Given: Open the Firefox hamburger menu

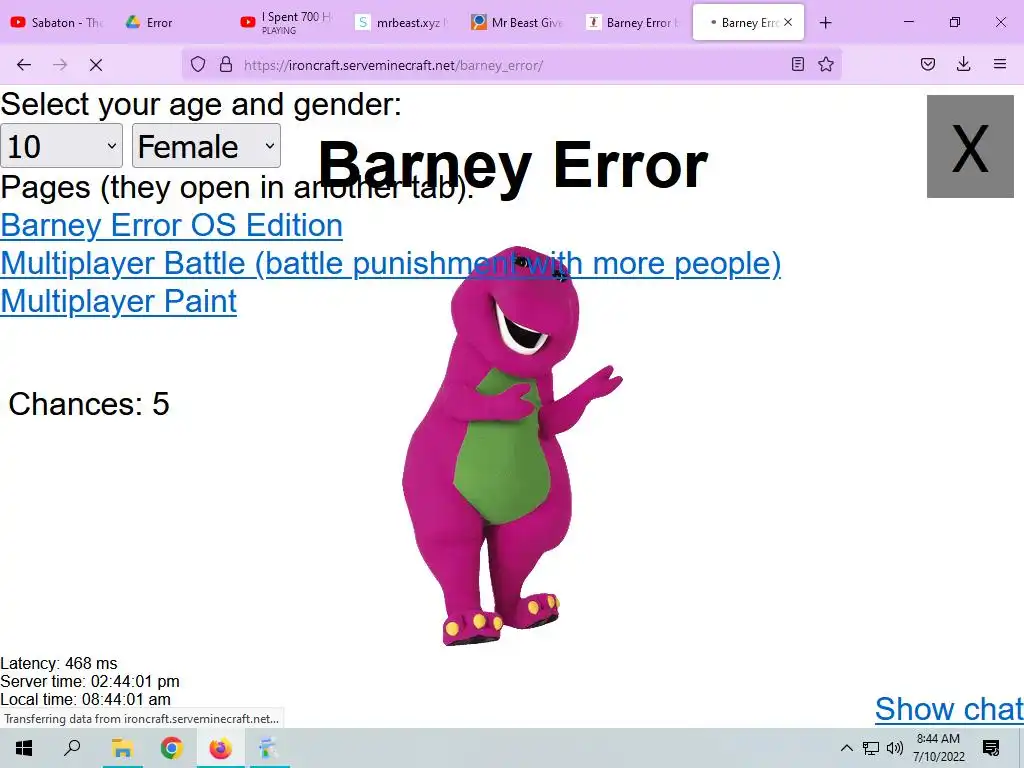Looking at the screenshot, I should (x=1000, y=64).
